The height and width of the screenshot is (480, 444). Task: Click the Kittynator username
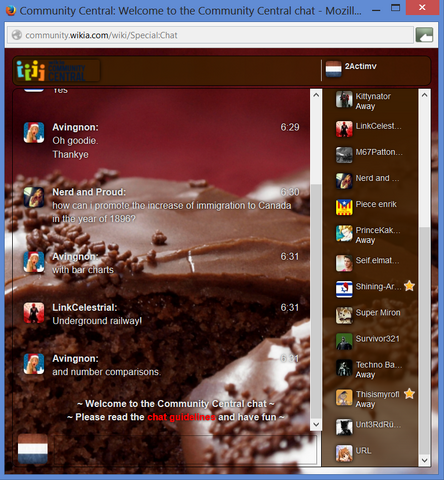(373, 96)
